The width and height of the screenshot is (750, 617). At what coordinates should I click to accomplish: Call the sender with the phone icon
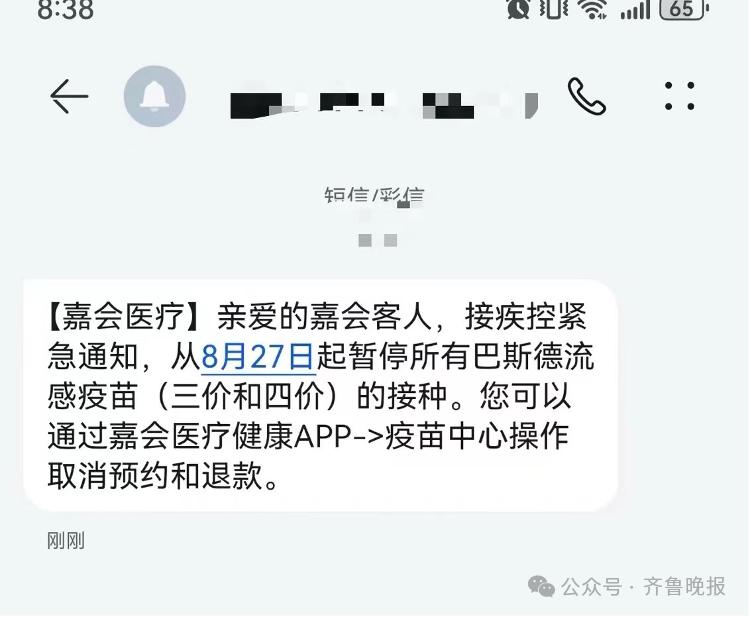[x=587, y=97]
